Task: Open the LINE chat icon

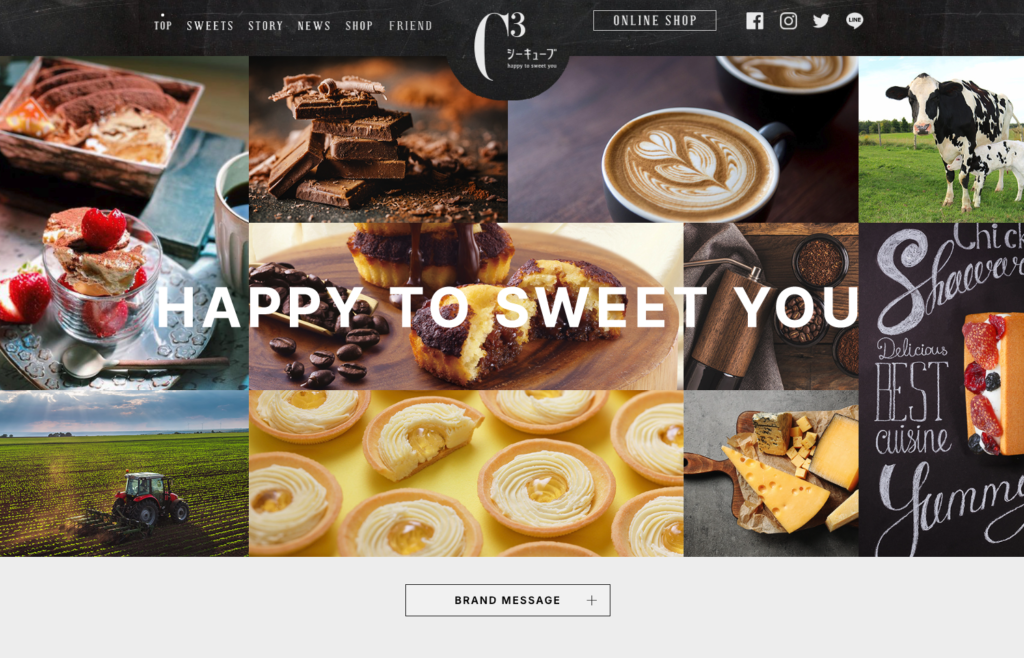Action: [854, 21]
